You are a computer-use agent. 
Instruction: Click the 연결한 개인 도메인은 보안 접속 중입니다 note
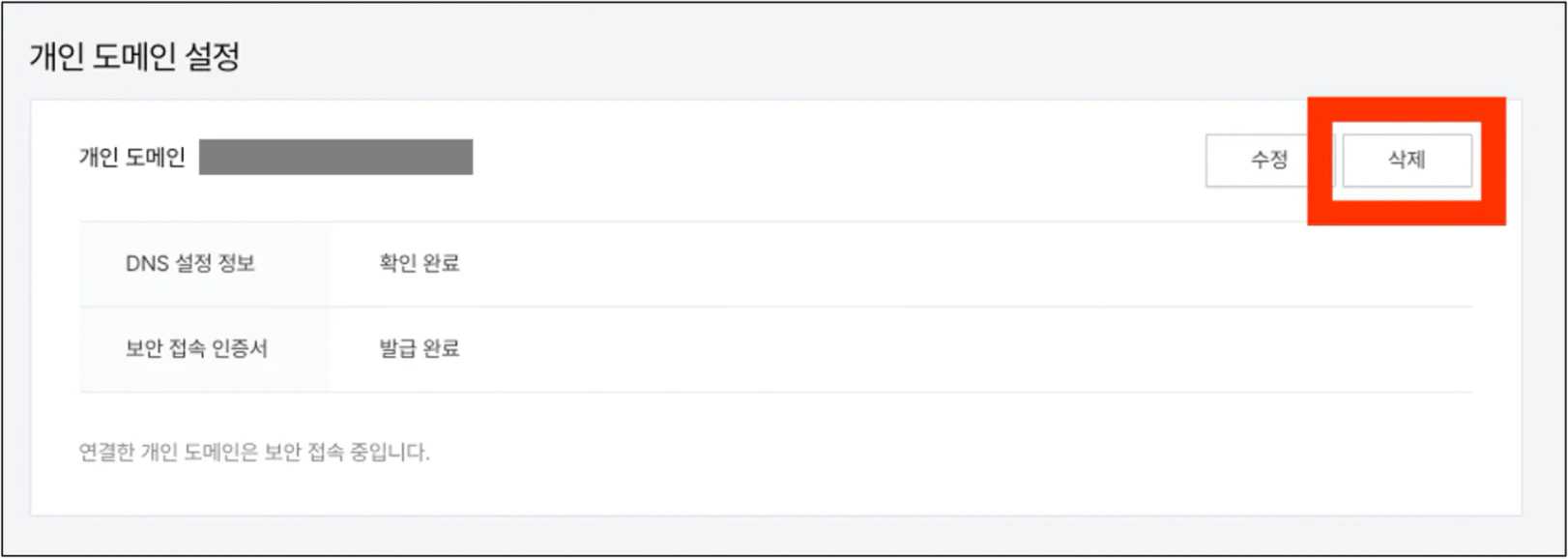[x=254, y=452]
